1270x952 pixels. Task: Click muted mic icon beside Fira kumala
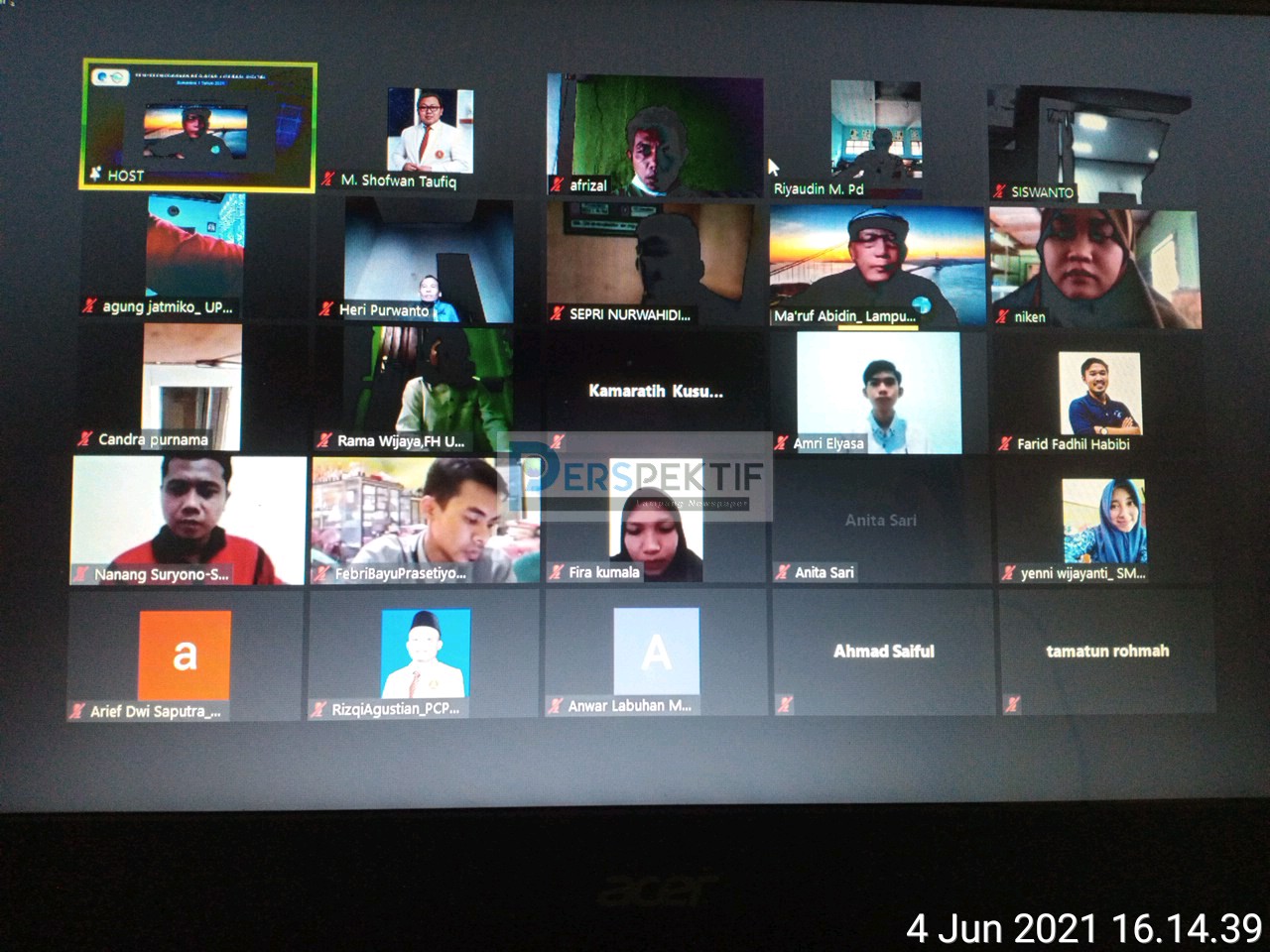(557, 572)
